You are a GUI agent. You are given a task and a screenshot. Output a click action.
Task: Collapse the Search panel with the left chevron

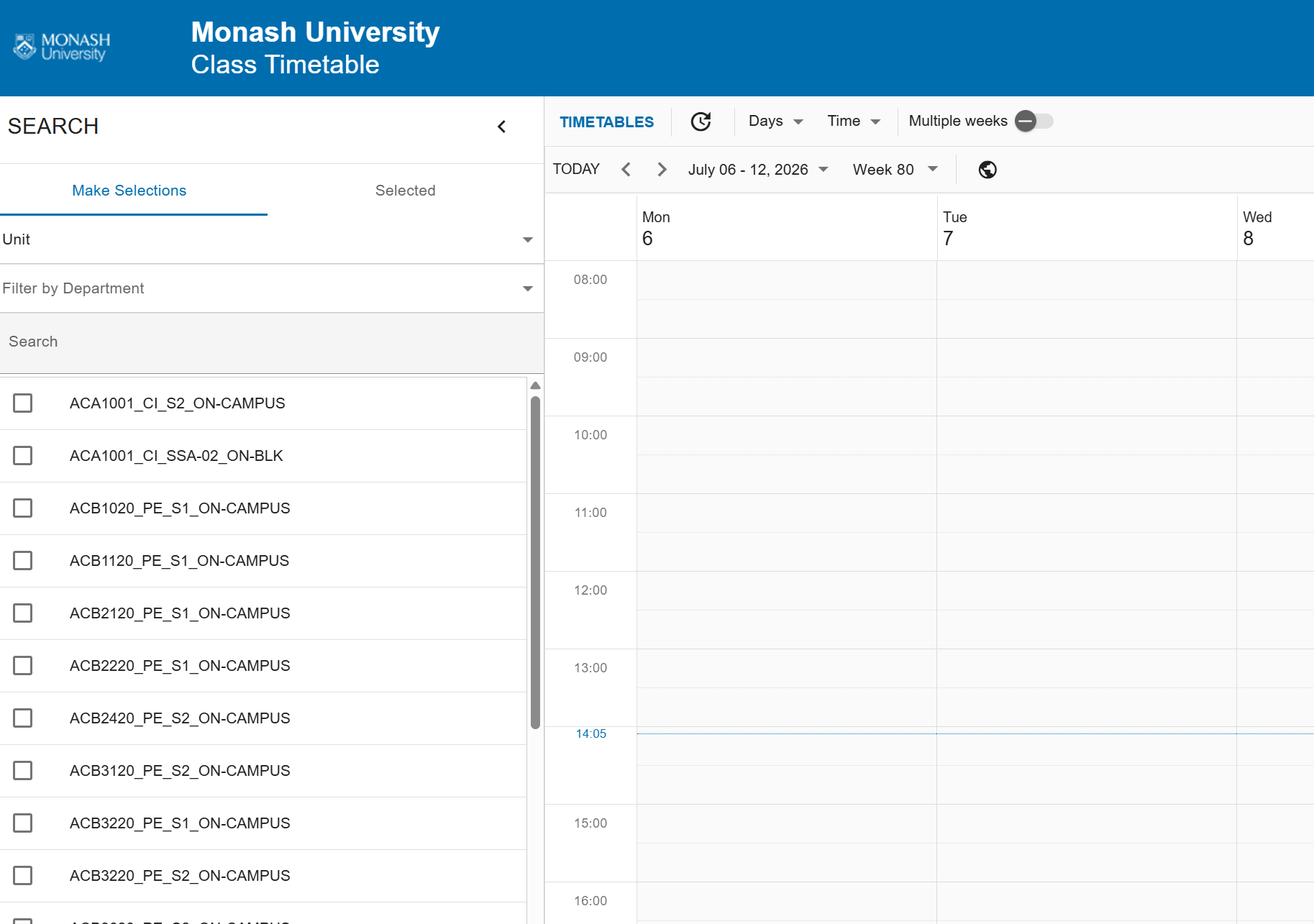point(501,127)
